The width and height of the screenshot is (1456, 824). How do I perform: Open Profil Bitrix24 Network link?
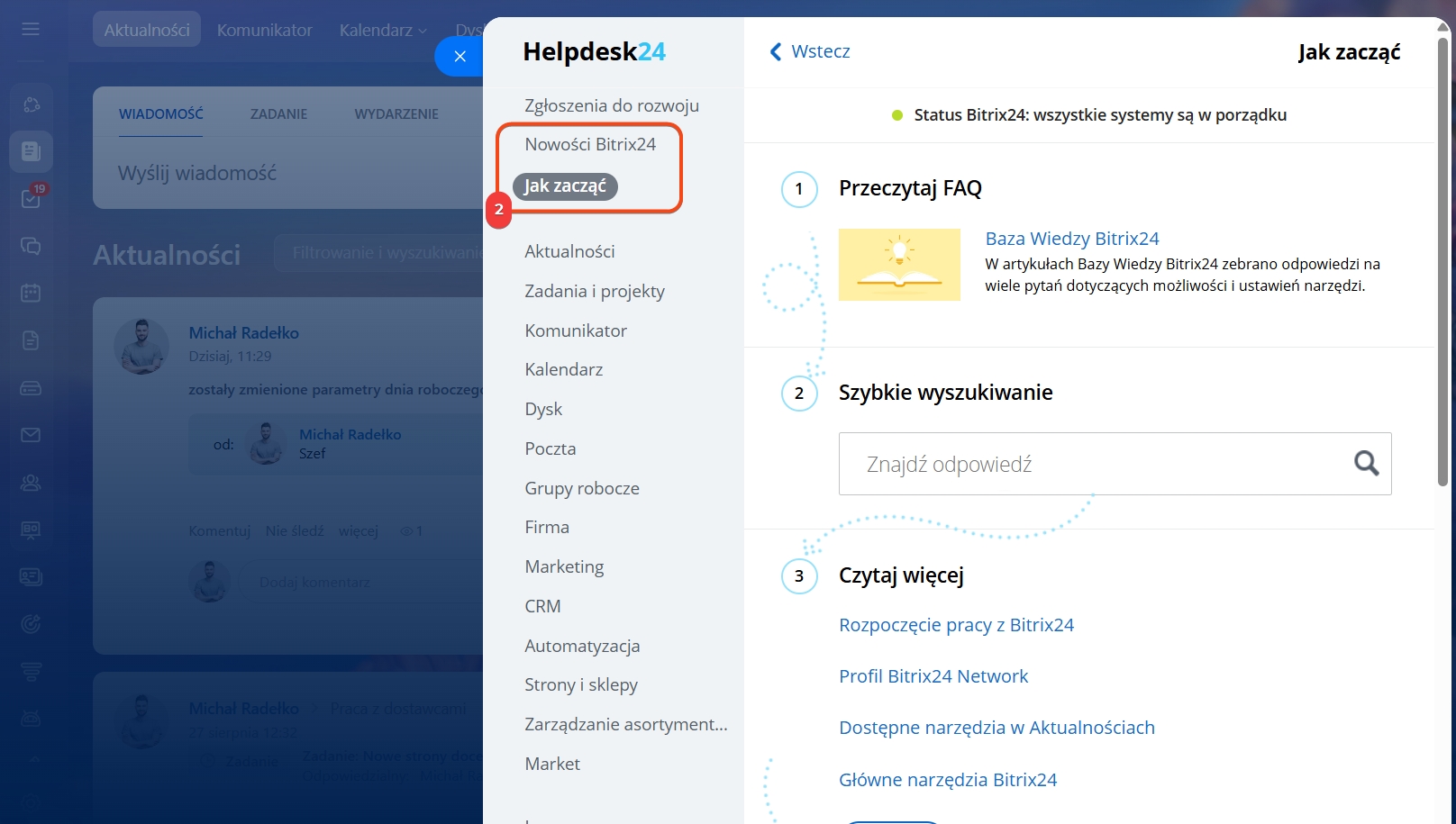point(933,676)
